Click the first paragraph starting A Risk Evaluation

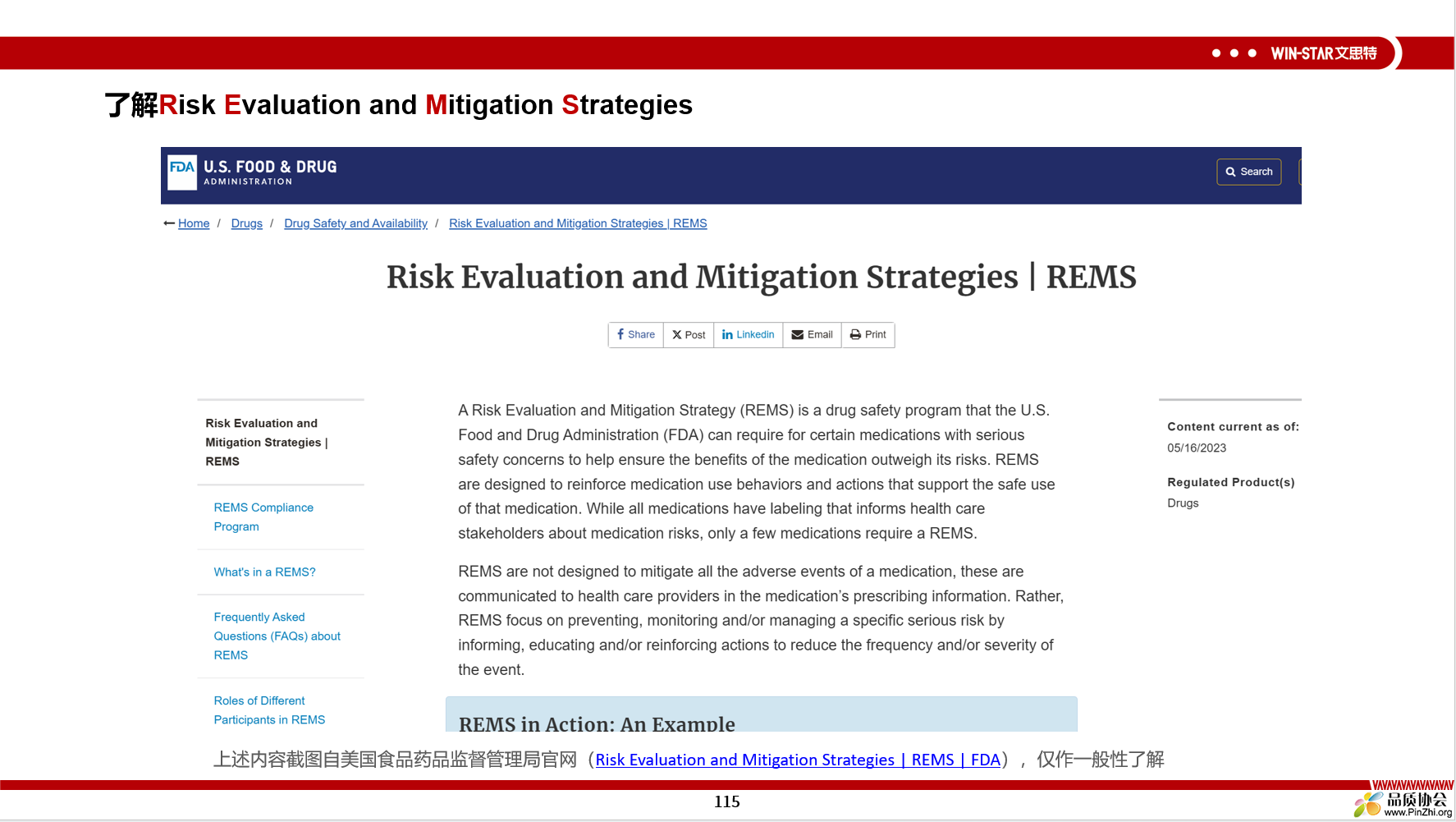click(x=757, y=471)
